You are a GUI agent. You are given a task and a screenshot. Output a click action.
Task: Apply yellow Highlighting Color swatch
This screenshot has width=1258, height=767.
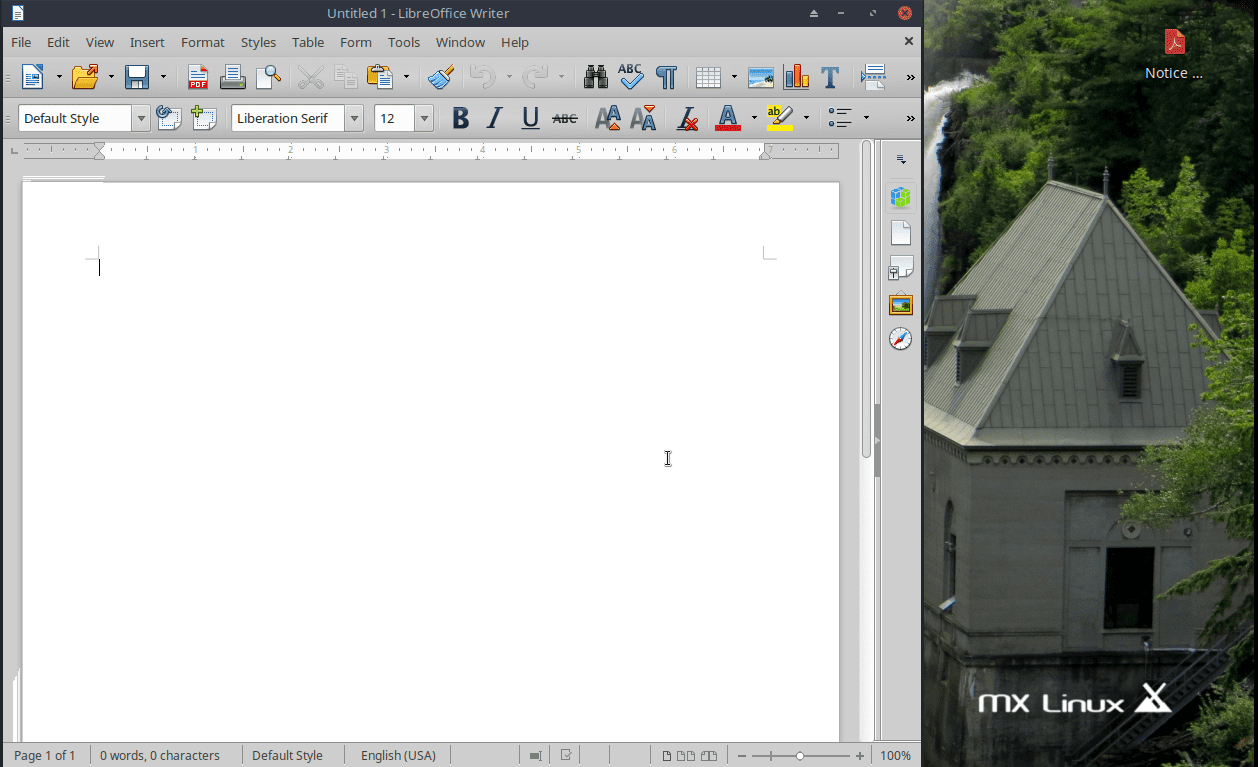click(780, 118)
